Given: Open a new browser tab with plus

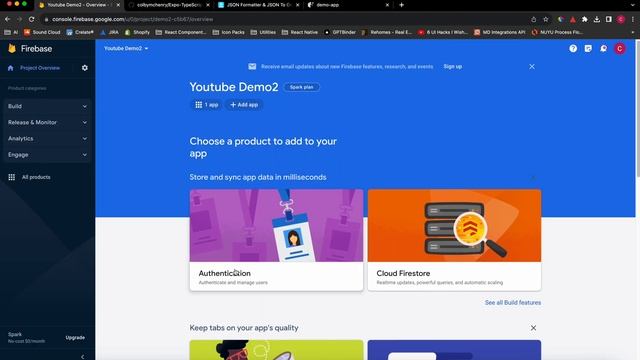Looking at the screenshot, I should (x=401, y=5).
